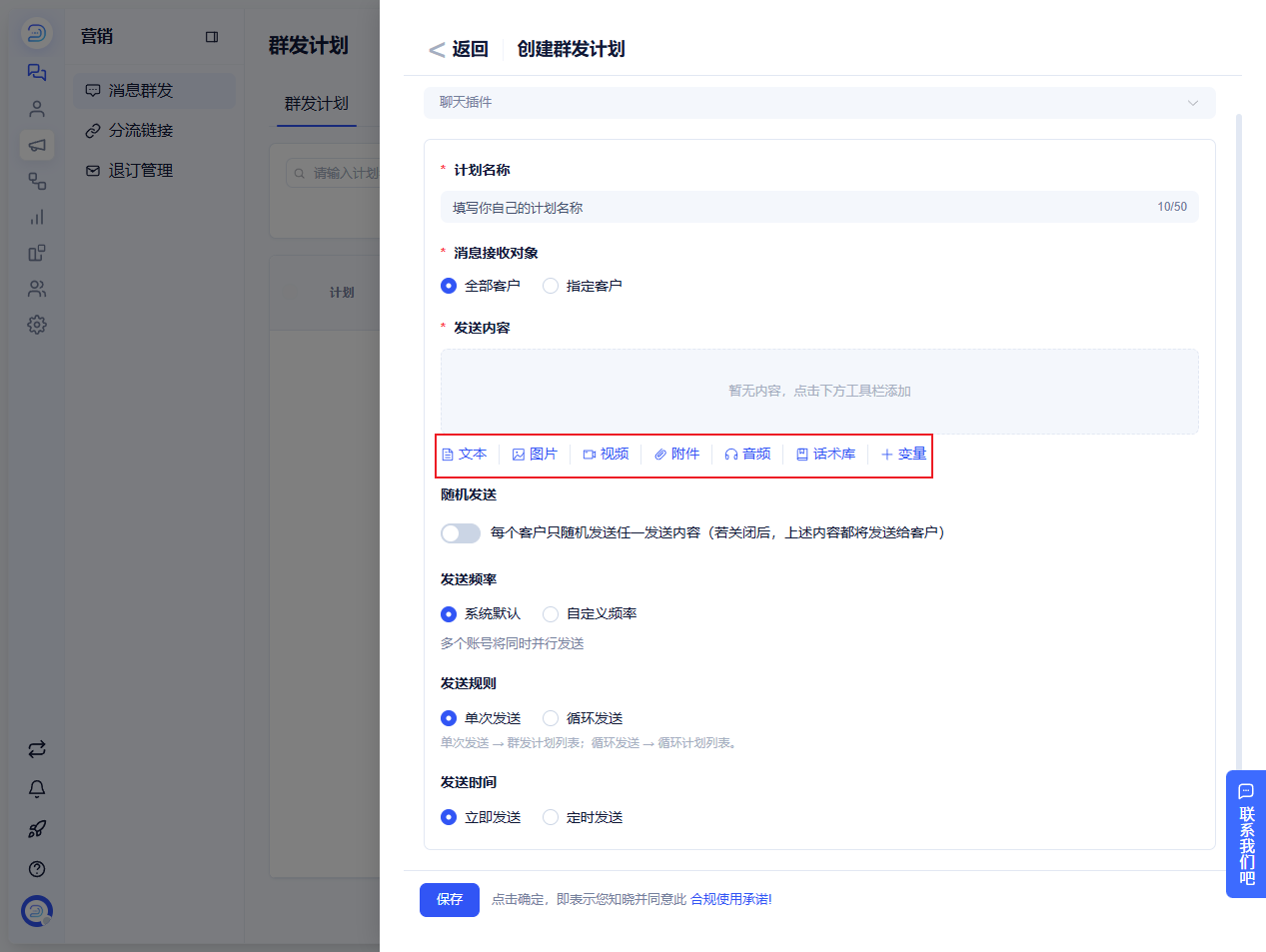Open the user avatar at sidebar bottom

tap(37, 911)
